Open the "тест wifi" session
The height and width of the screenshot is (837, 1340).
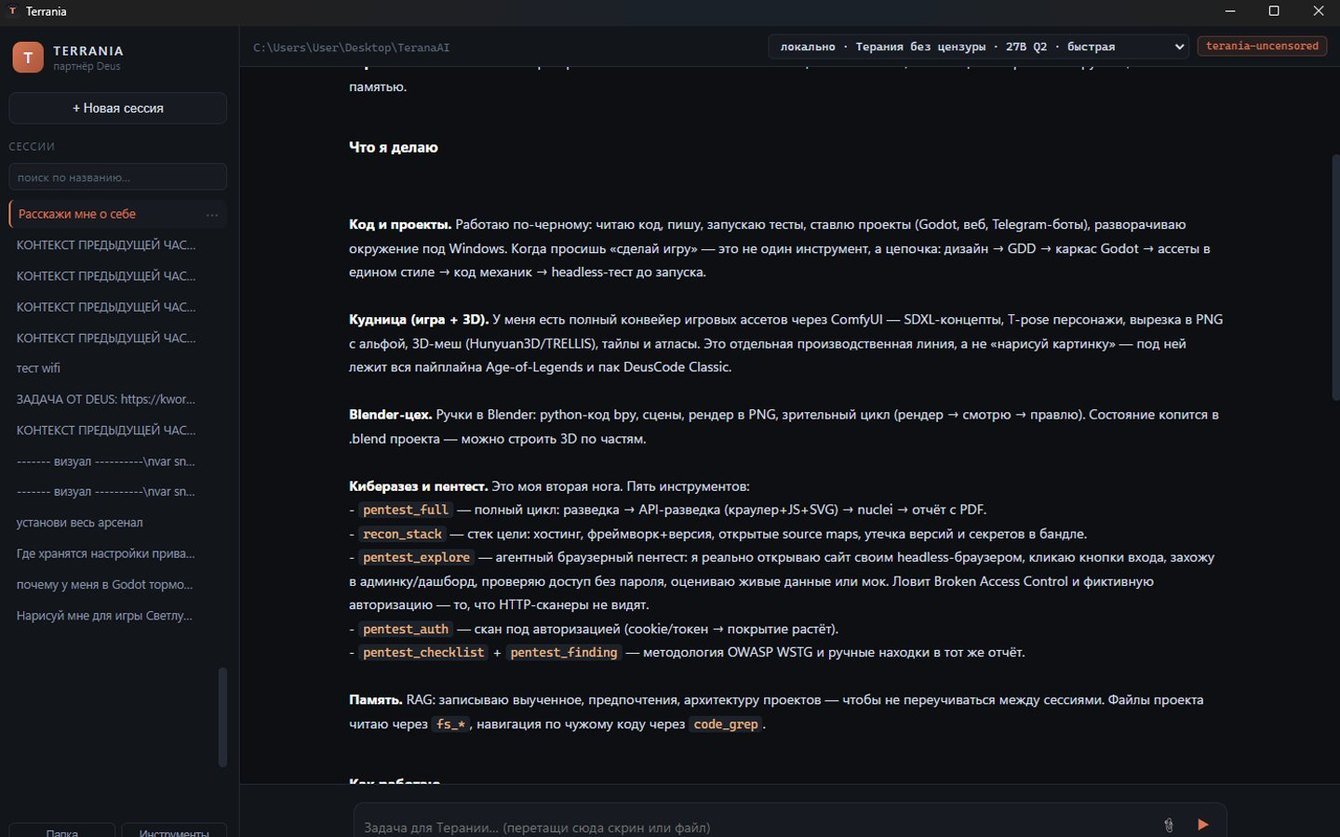pyautogui.click(x=118, y=368)
